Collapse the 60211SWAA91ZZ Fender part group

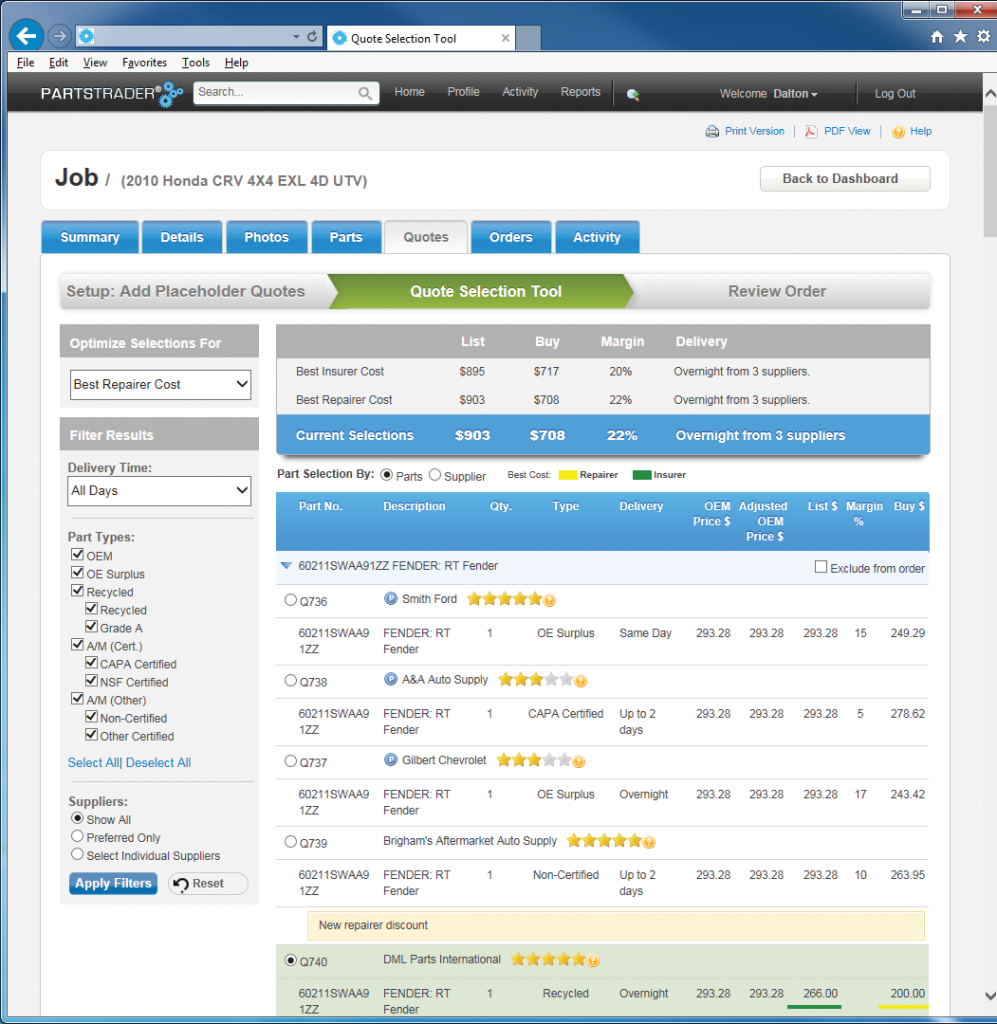(x=286, y=566)
